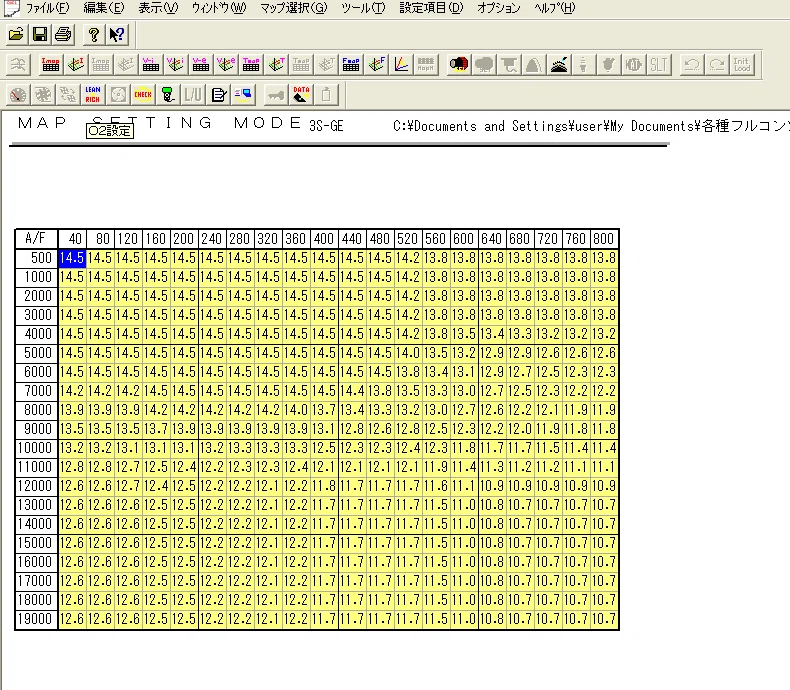Select 14.4 cell in row 7000

352,391
